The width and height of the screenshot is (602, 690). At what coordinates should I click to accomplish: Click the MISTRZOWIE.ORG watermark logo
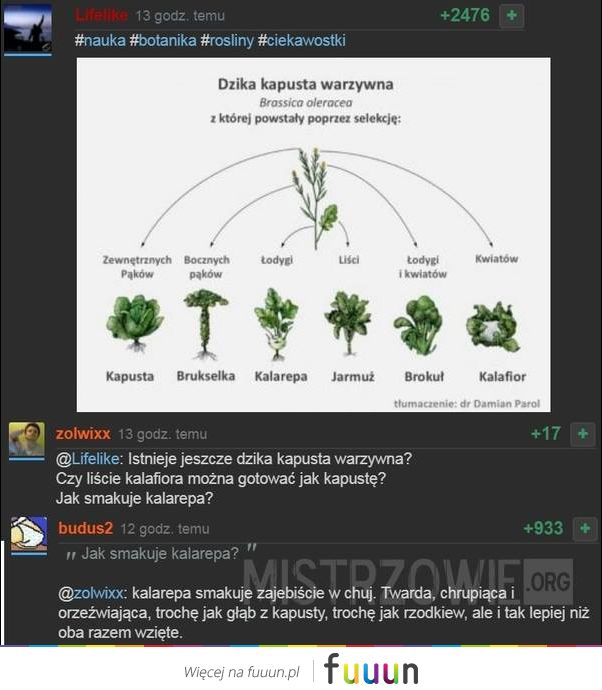[408, 580]
